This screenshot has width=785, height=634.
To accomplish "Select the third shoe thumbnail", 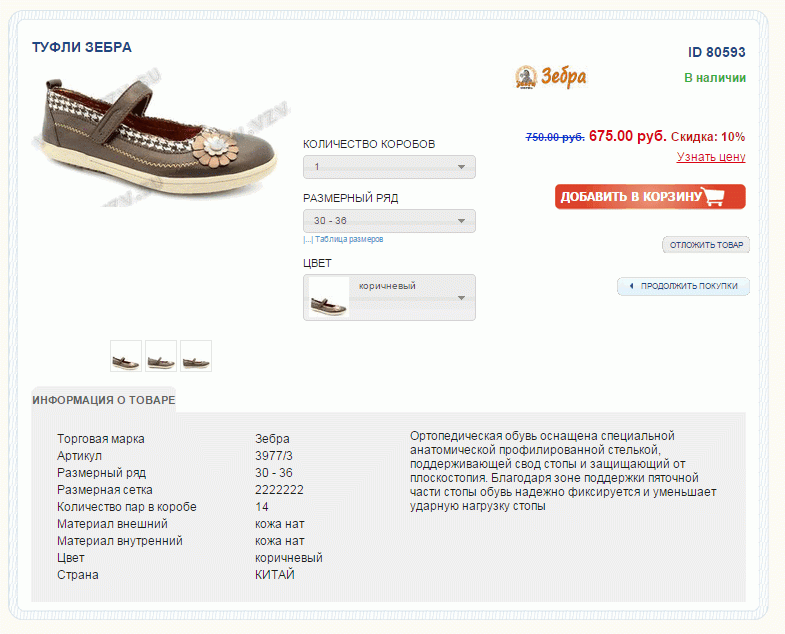I will 196,356.
